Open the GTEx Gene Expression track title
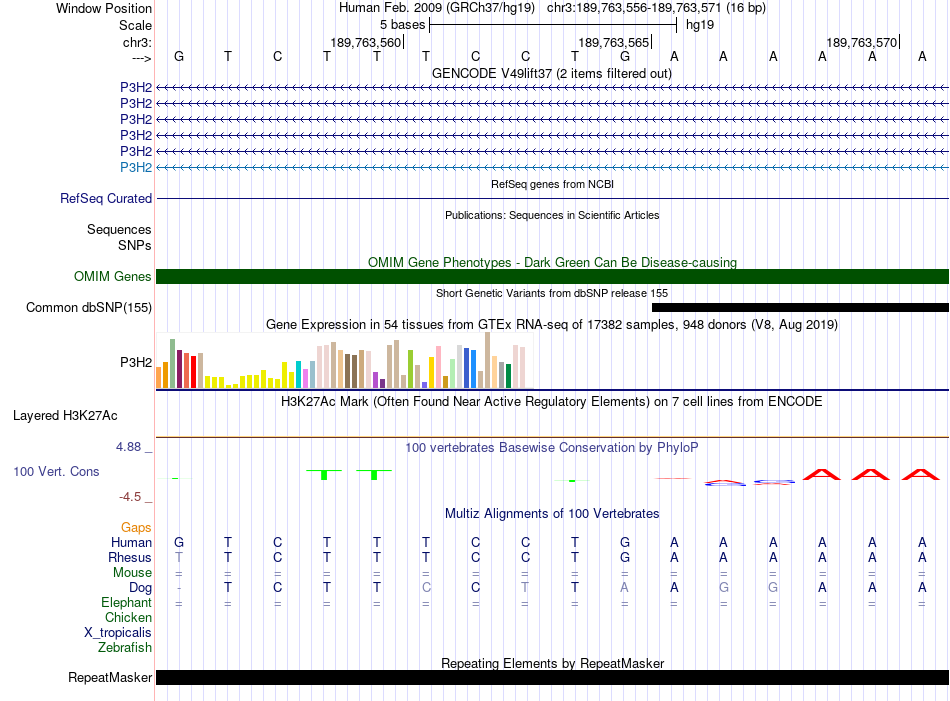 pos(552,324)
